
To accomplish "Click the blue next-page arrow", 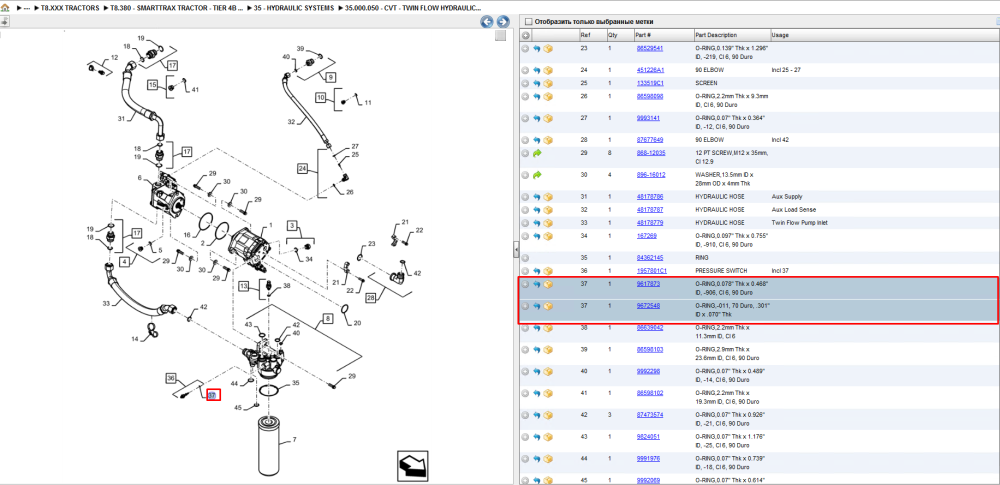I will pyautogui.click(x=503, y=22).
